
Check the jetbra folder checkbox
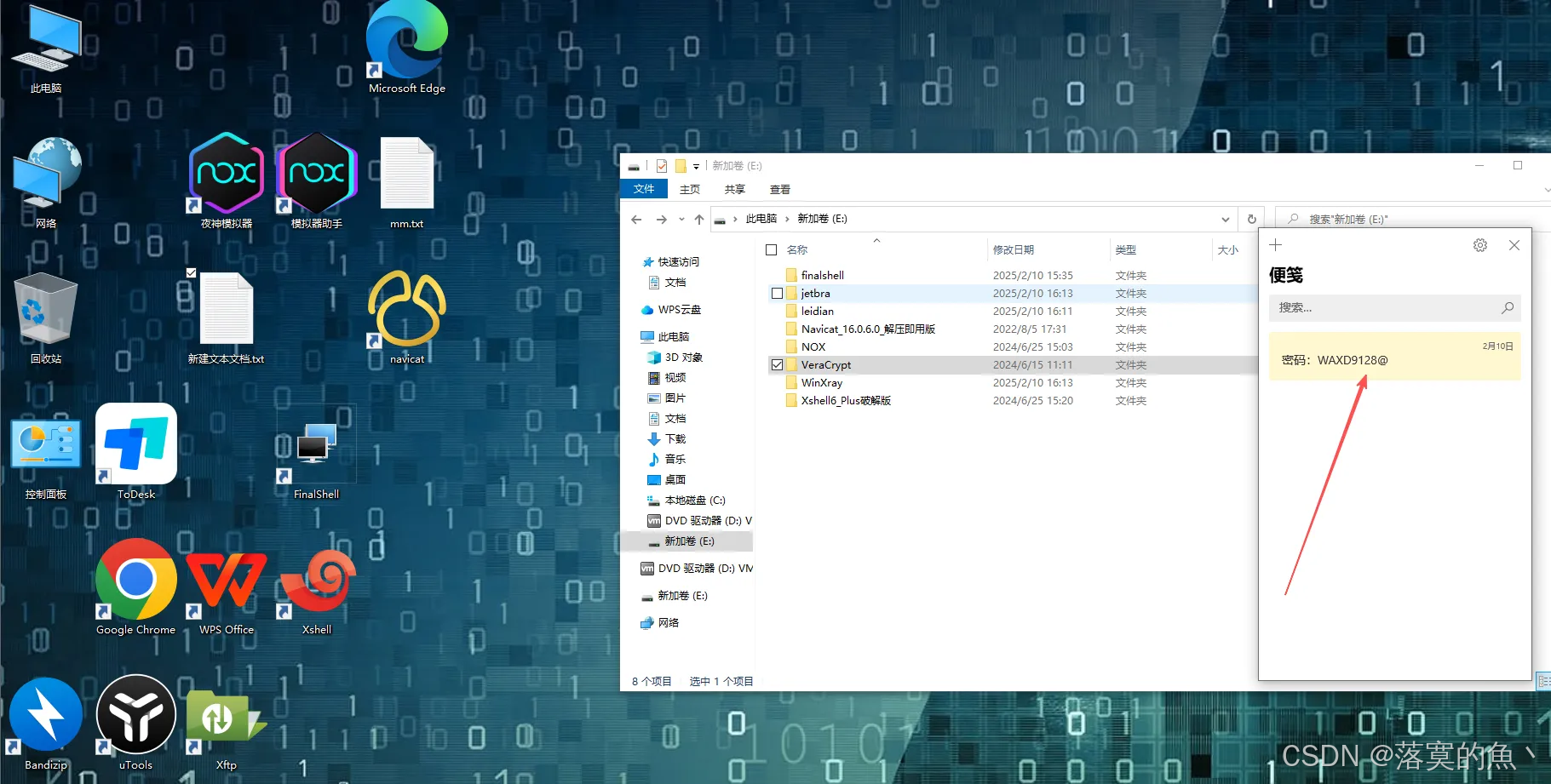click(x=777, y=293)
